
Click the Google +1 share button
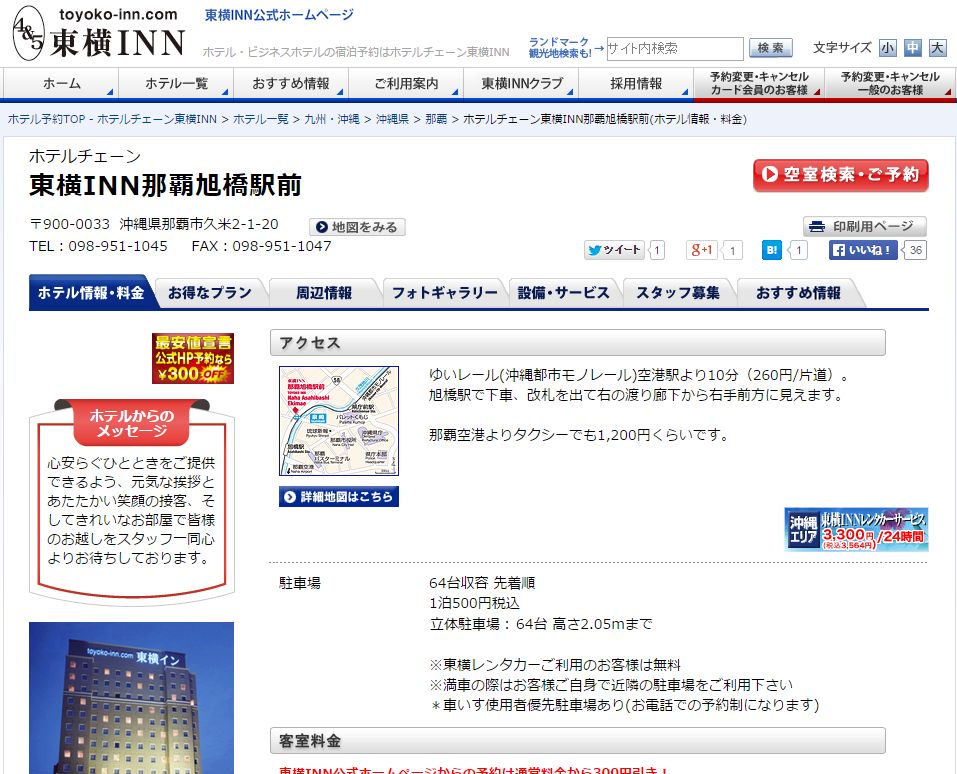click(701, 250)
